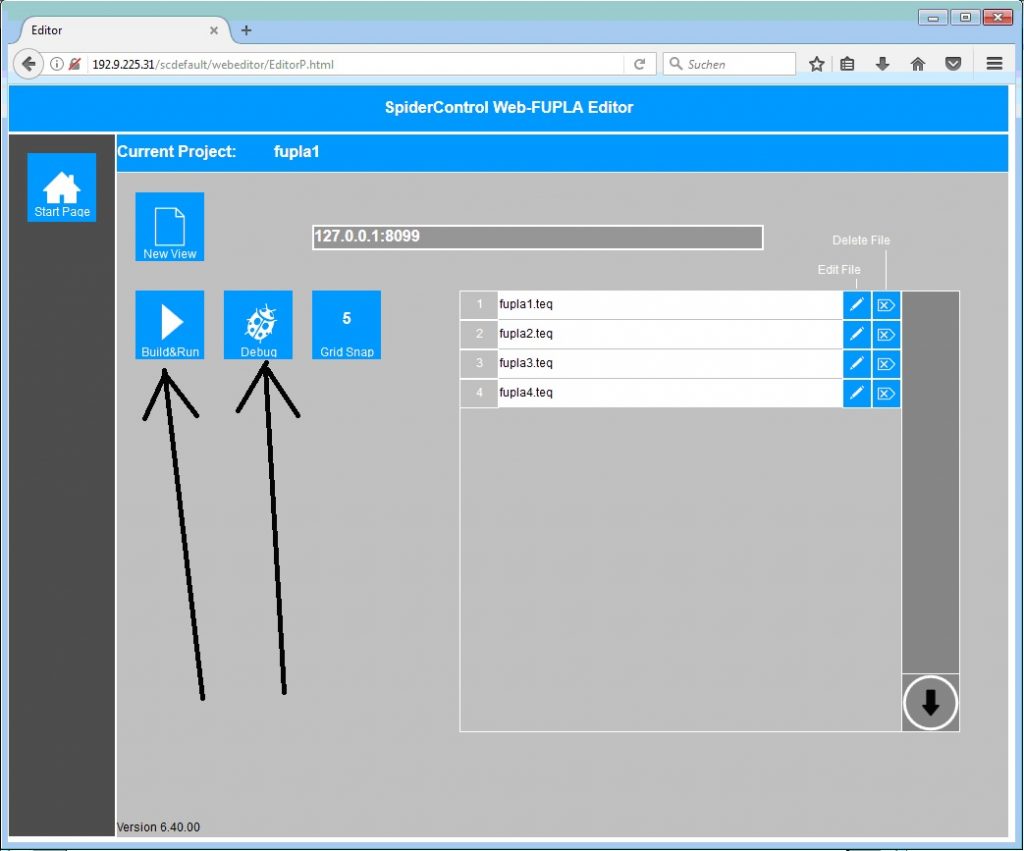Click the 127.0.0.1:8099 address field
The width and height of the screenshot is (1024, 851).
(537, 237)
